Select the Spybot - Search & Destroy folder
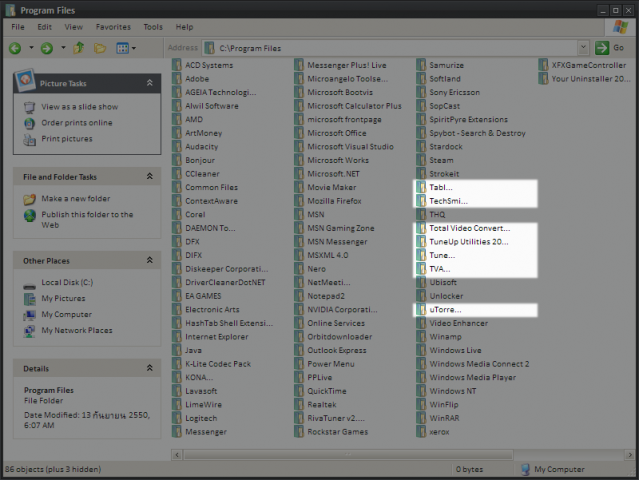Screen dimensions: 639x480 coord(477,133)
